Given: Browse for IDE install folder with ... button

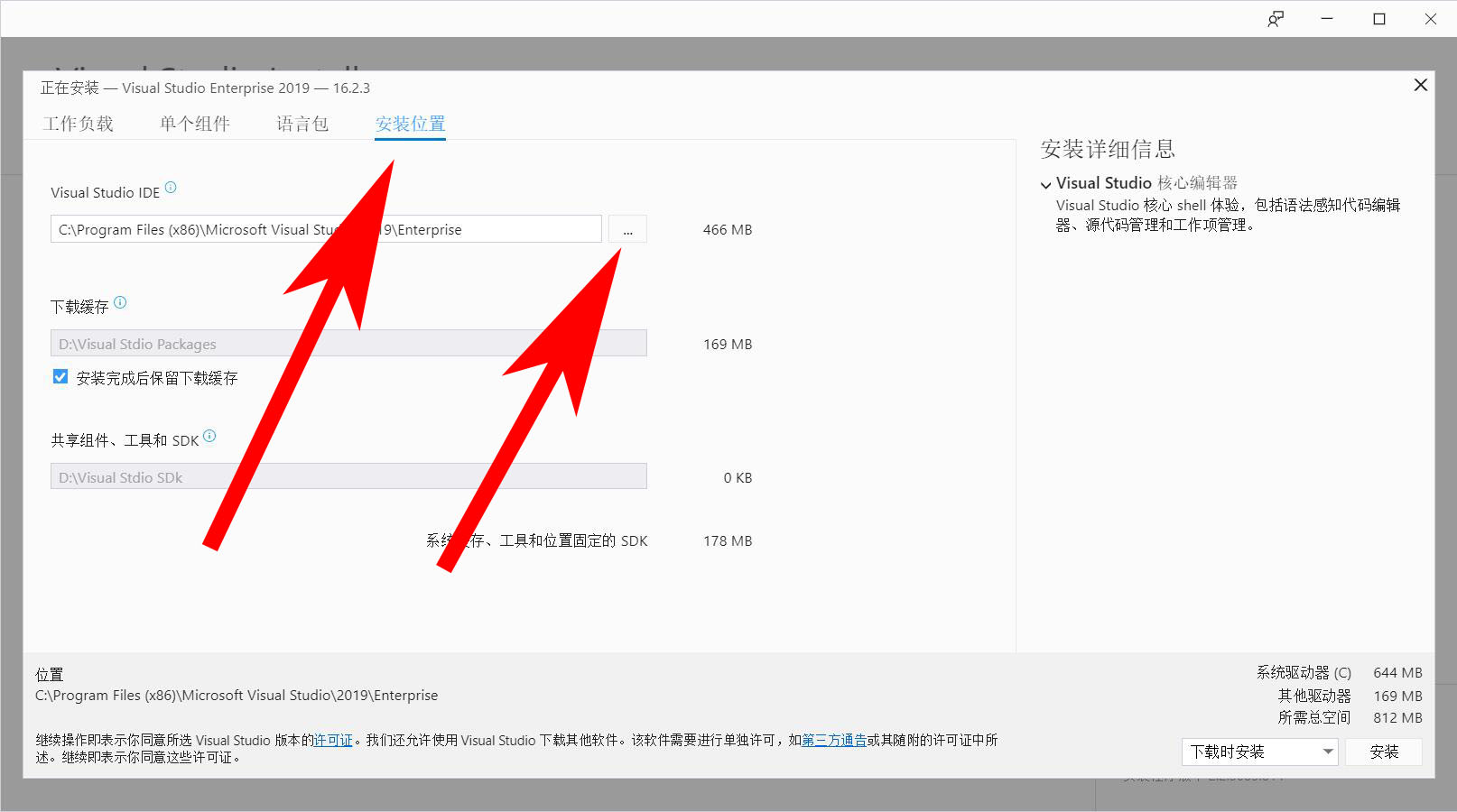Looking at the screenshot, I should tap(627, 229).
